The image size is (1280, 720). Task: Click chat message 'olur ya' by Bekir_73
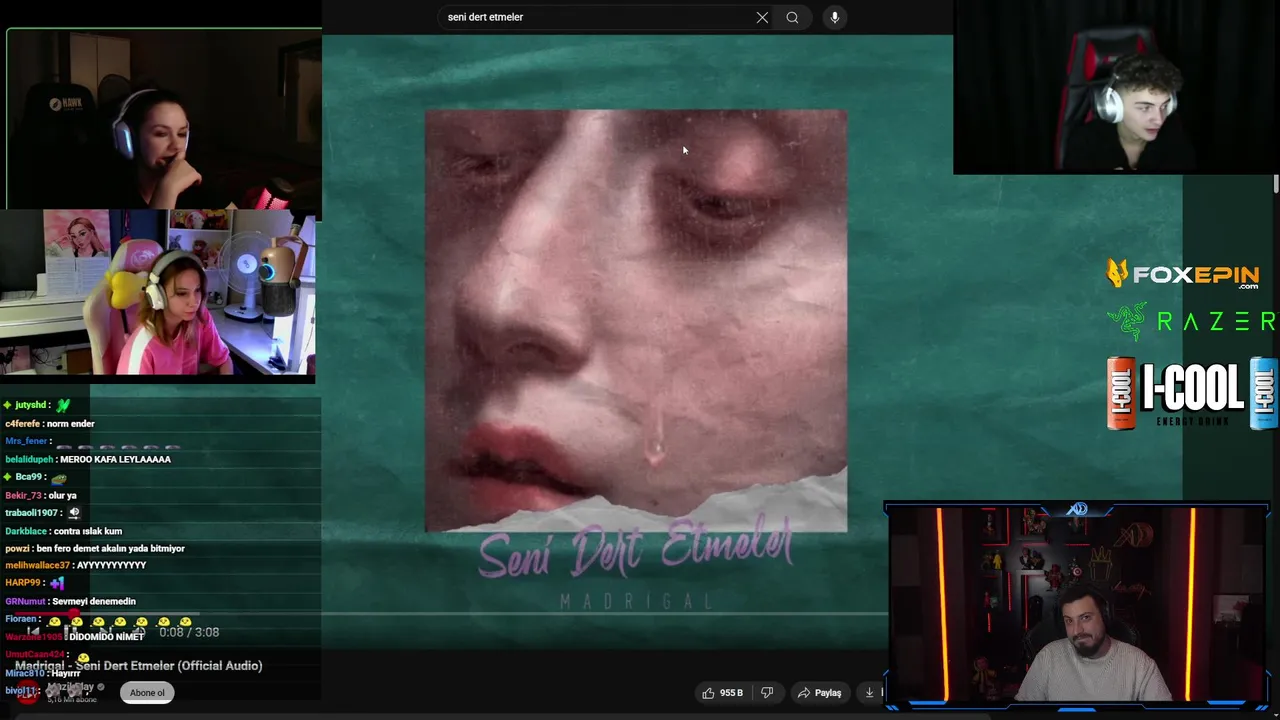[x=63, y=495]
